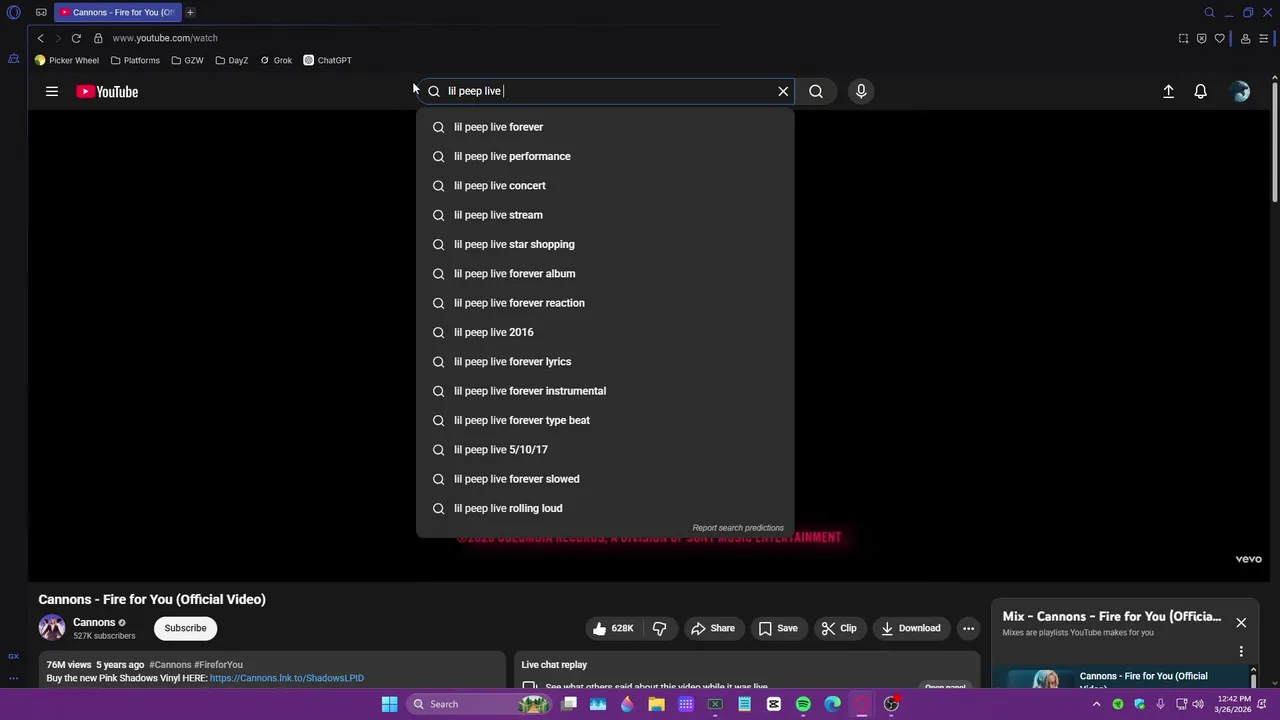Create a Clip with the scissors button
Viewport: 1280px width, 720px height.
coord(838,628)
